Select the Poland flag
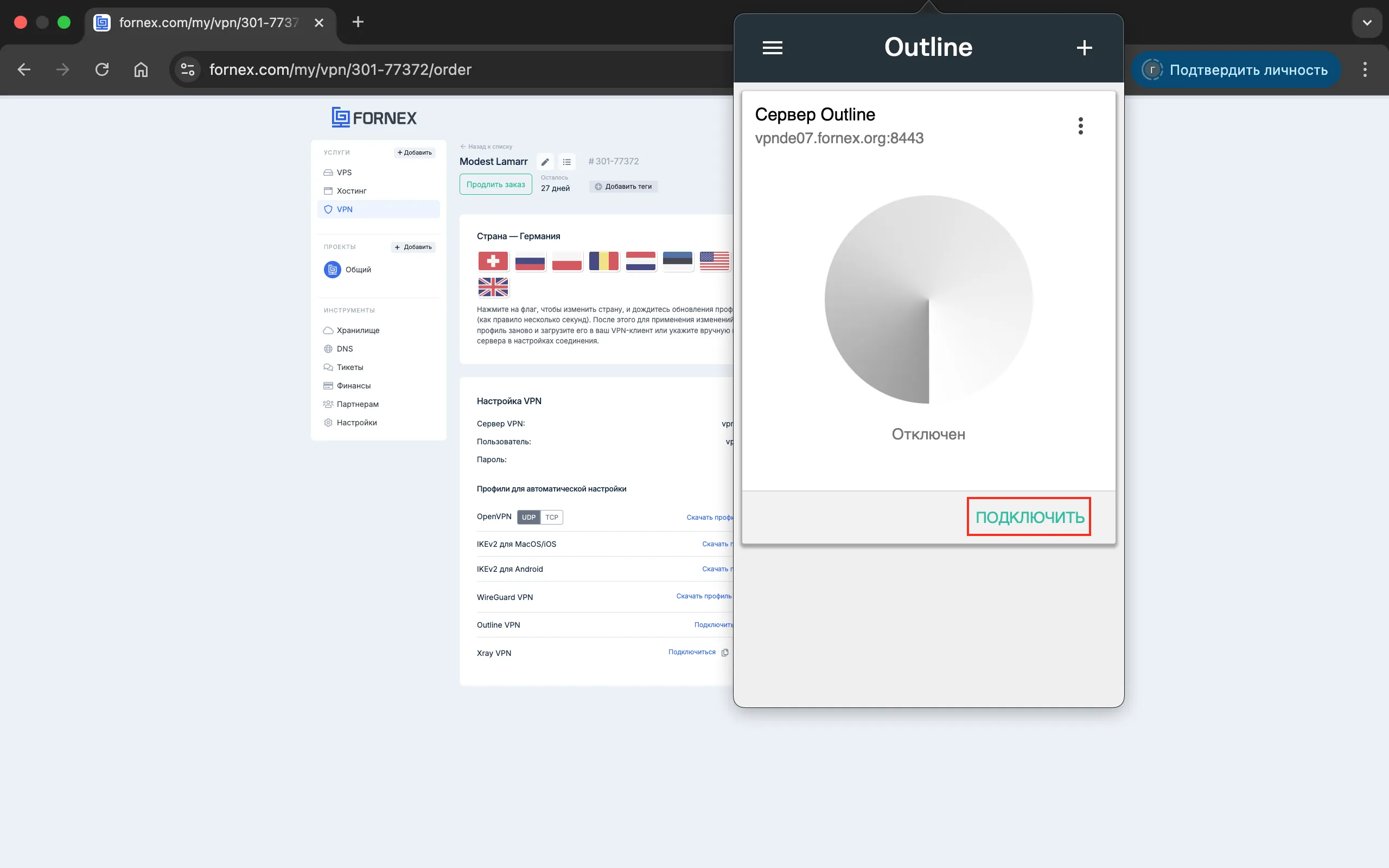Screen dimensions: 1389x868 point(566,261)
